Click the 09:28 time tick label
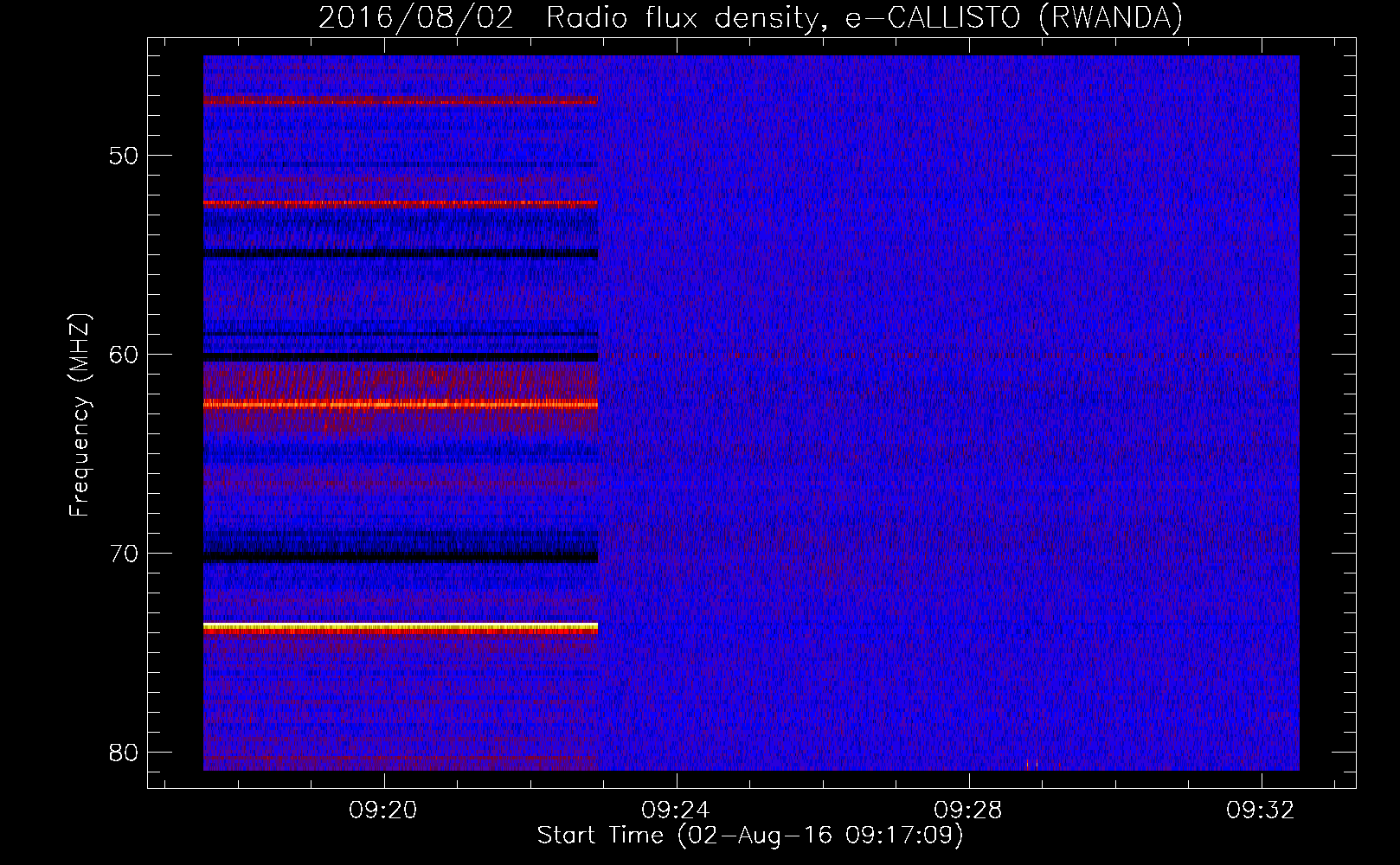This screenshot has height=865, width=1400. (968, 811)
